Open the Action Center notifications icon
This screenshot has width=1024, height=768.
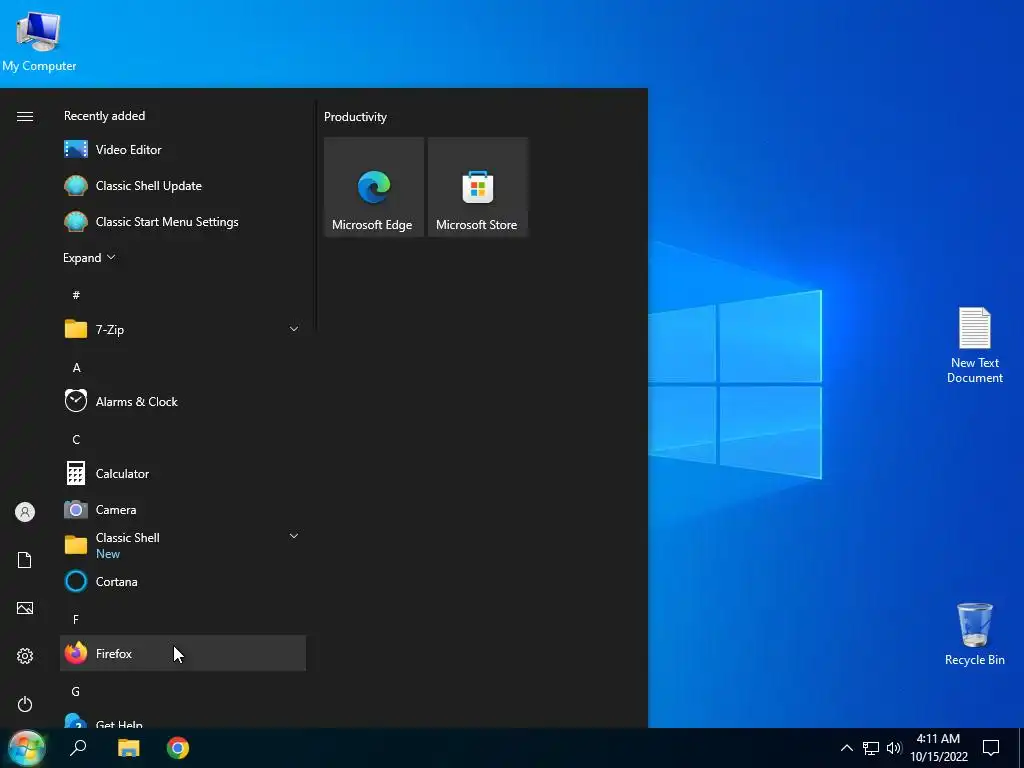(x=991, y=748)
